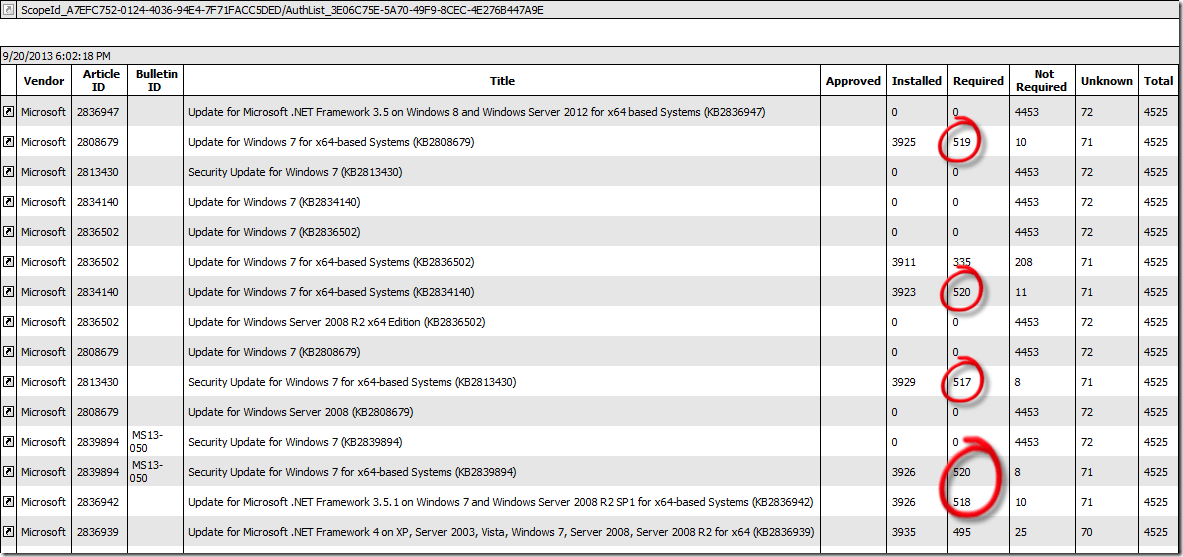Viewport: 1183px width, 557px height.
Task: Select the Bulletin ID column header
Action: tap(156, 81)
